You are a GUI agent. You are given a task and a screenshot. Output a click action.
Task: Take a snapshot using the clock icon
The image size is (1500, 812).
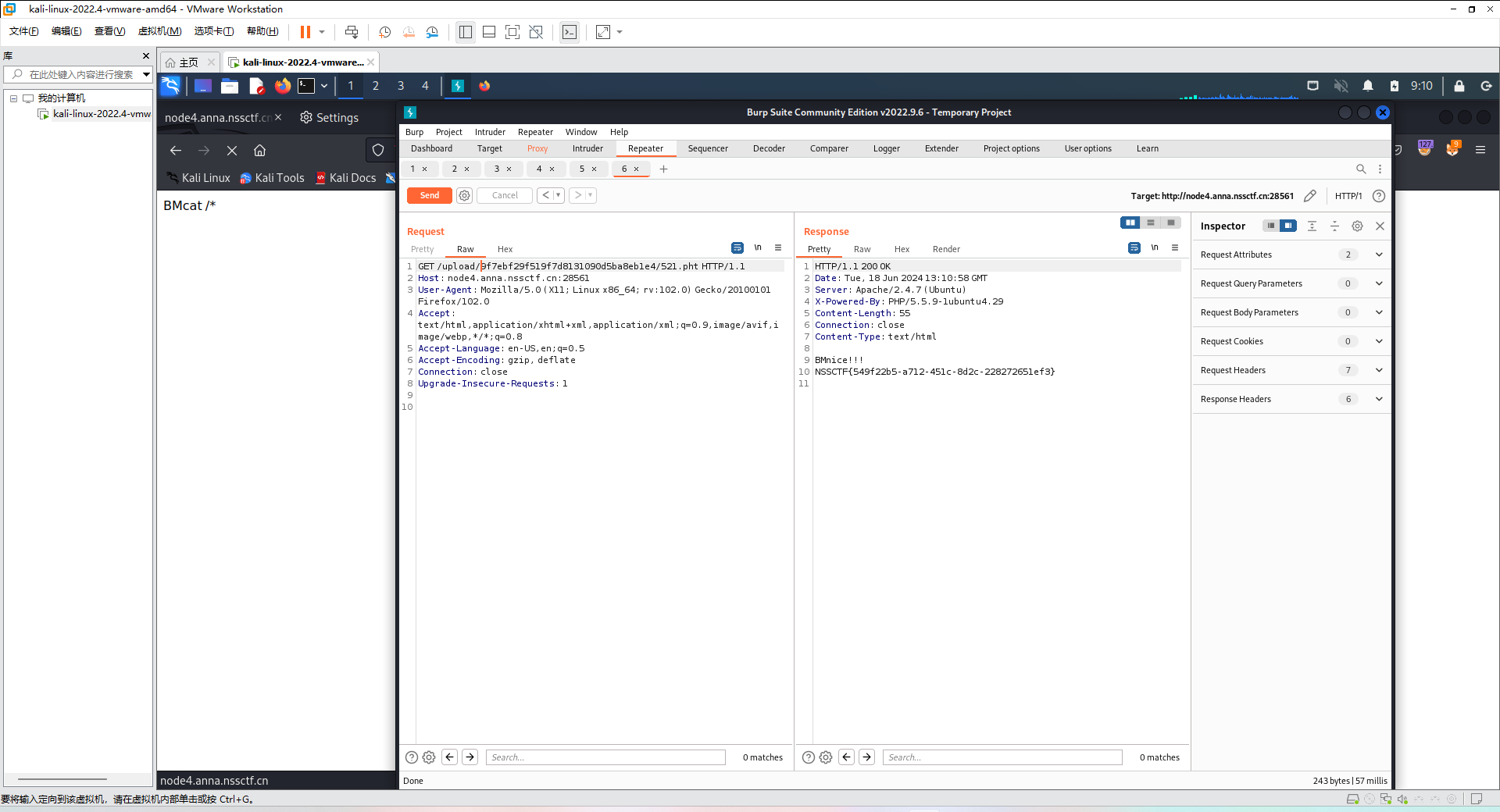[x=384, y=32]
